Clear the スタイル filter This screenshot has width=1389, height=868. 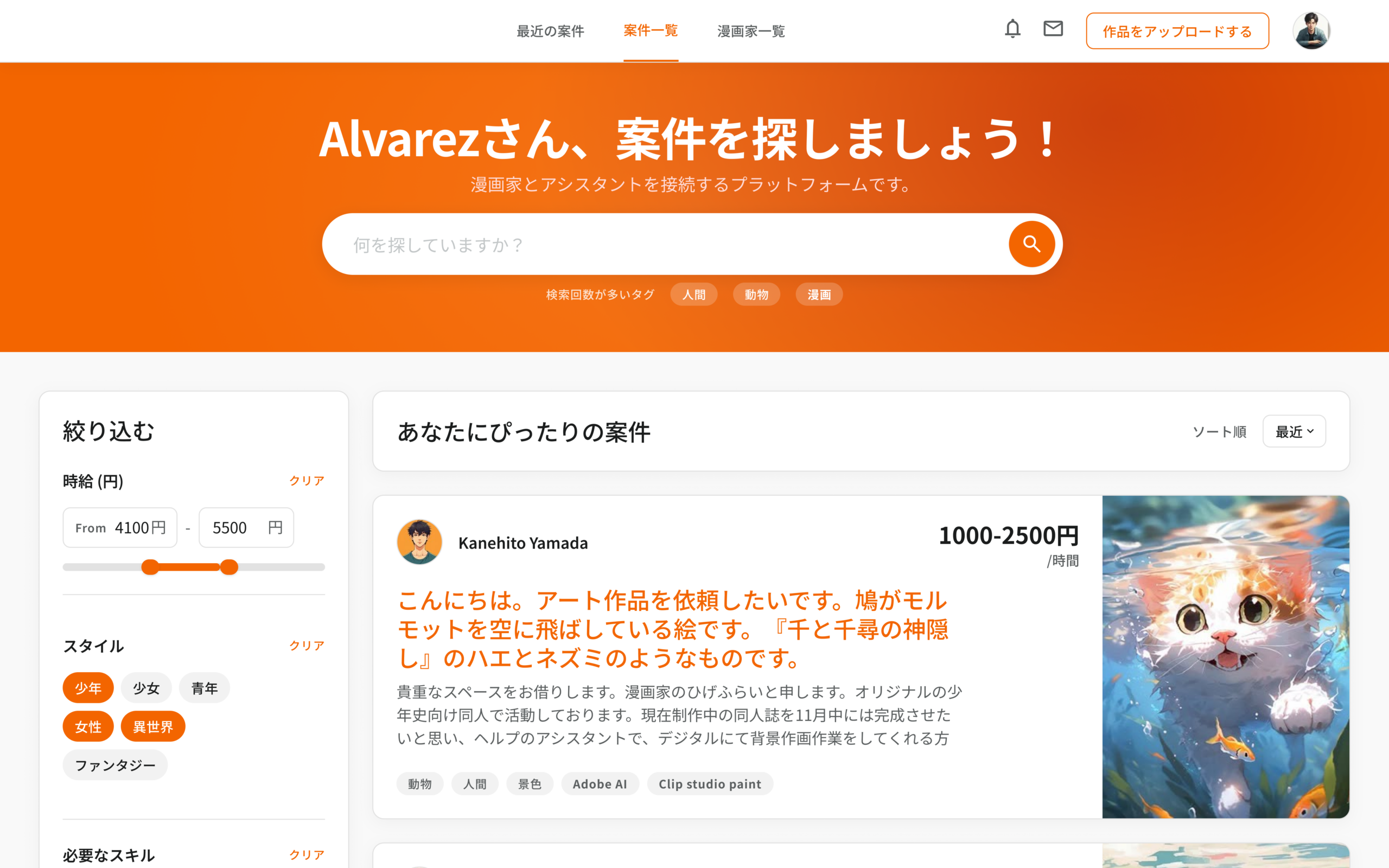(x=307, y=645)
